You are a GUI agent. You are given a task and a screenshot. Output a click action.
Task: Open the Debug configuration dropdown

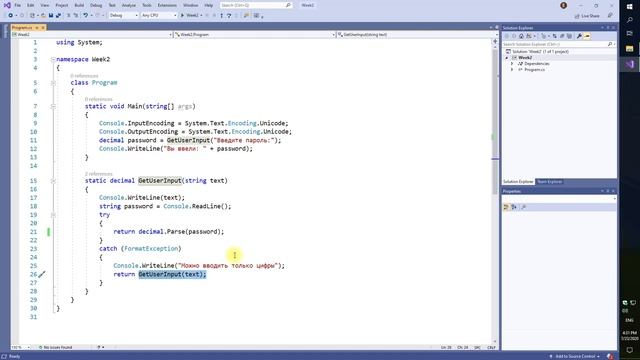click(x=124, y=16)
